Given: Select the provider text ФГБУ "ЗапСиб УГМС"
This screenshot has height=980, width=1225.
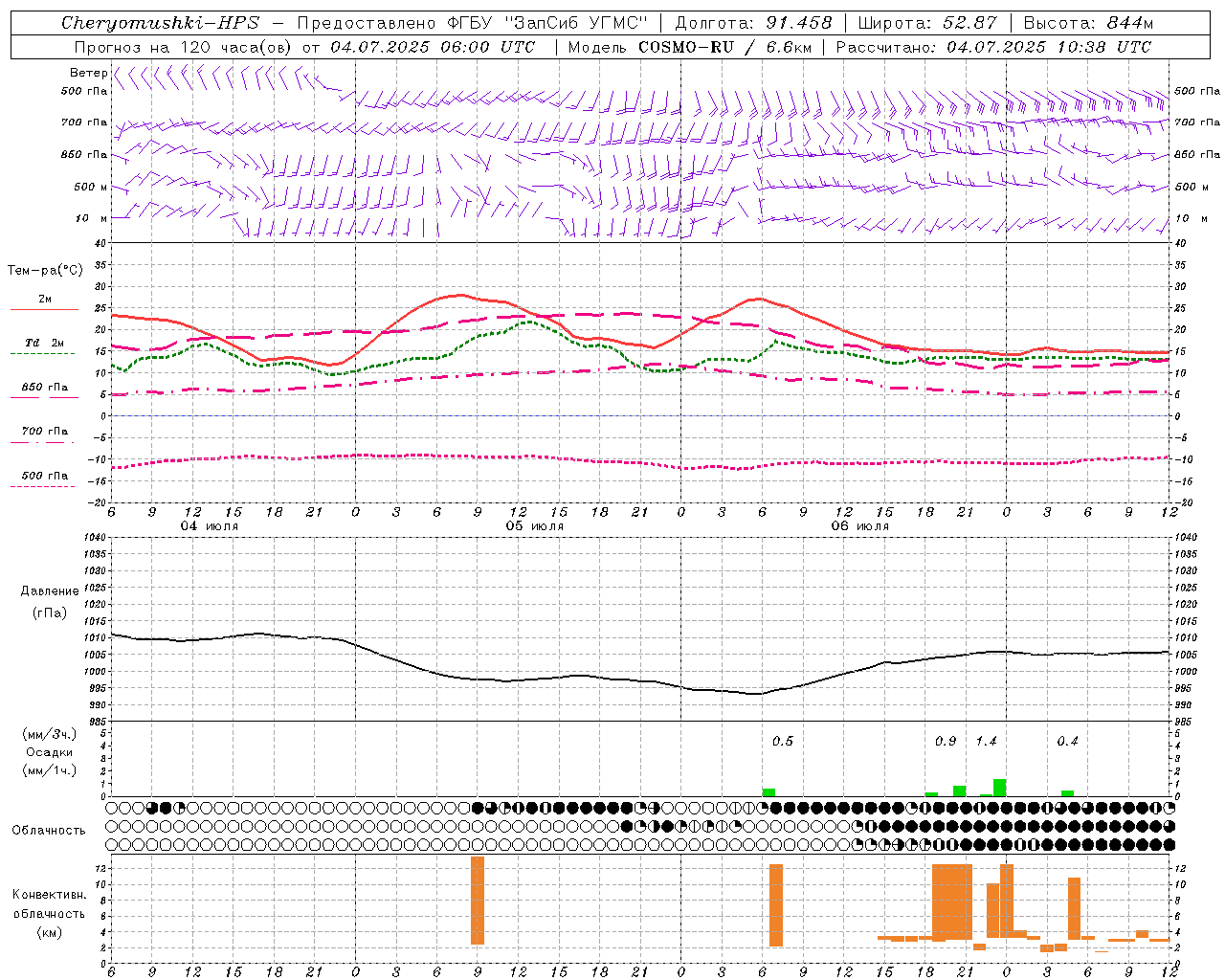Looking at the screenshot, I should [x=548, y=23].
